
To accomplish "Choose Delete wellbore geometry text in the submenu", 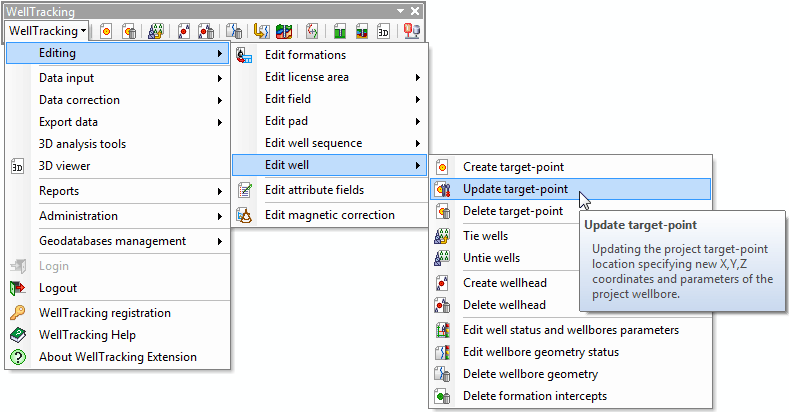I will 530,374.
